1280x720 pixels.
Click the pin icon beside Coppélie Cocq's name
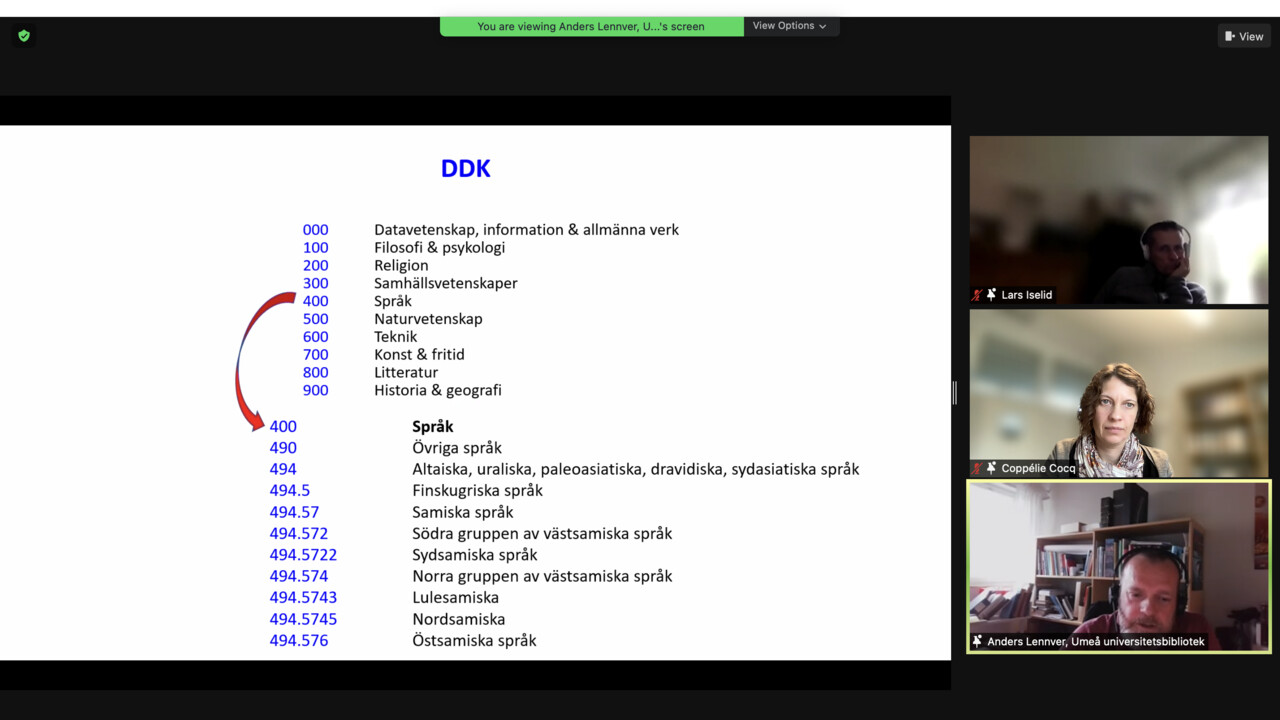(990, 467)
